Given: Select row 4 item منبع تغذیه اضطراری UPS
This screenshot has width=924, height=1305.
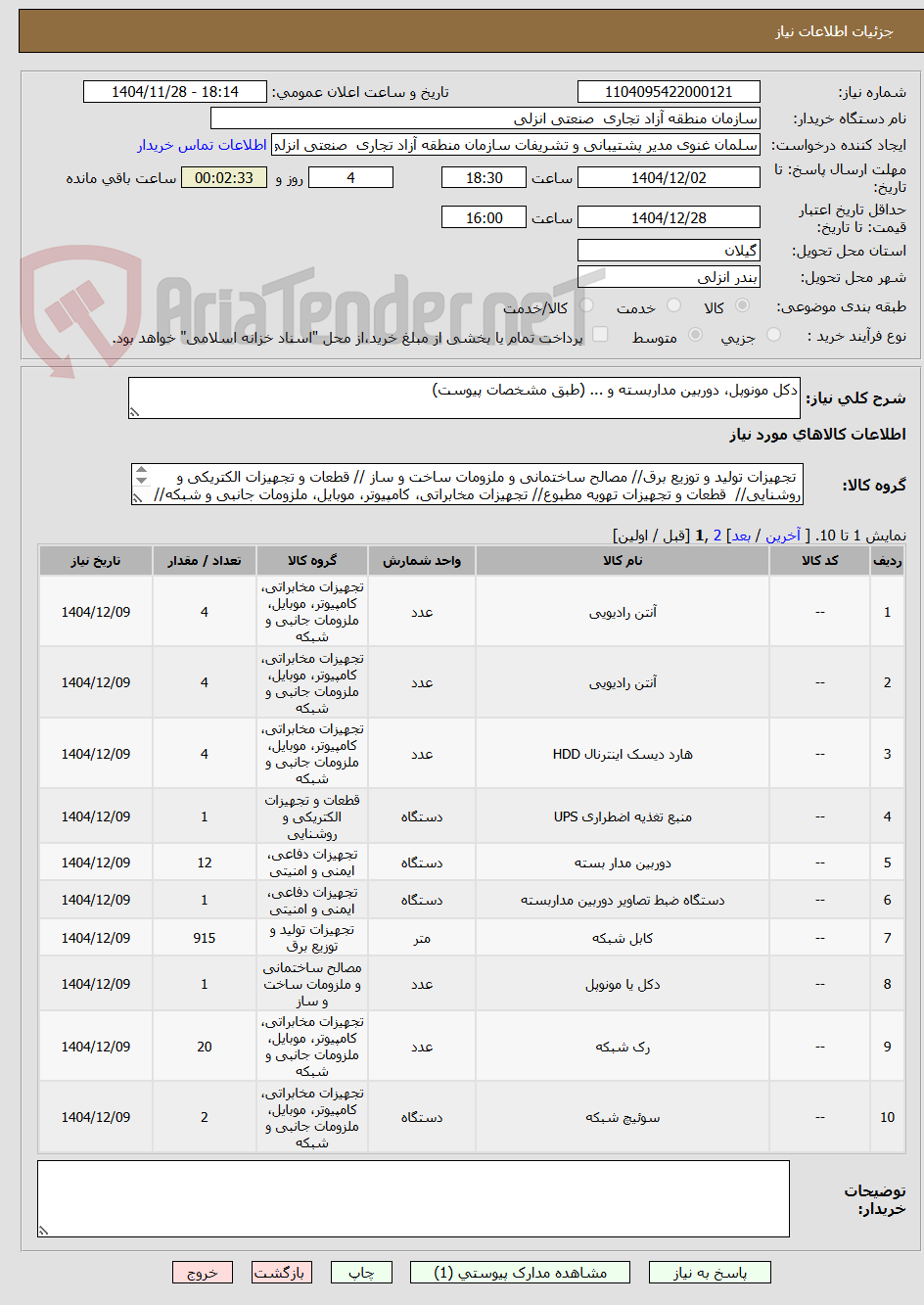Looking at the screenshot, I should (x=623, y=816).
